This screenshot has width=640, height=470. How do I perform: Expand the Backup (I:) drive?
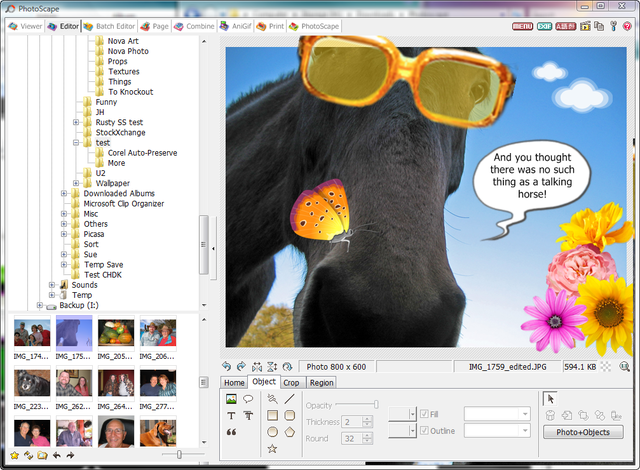coord(39,305)
